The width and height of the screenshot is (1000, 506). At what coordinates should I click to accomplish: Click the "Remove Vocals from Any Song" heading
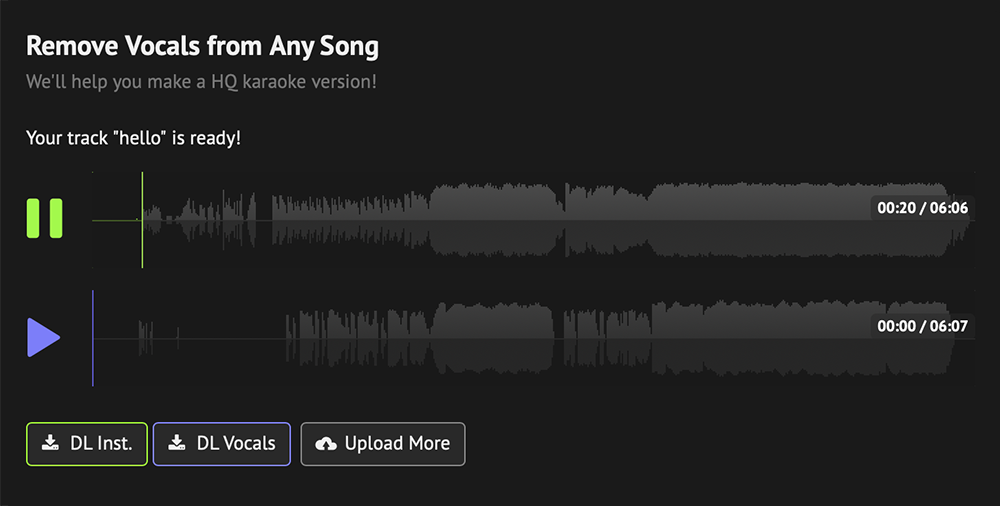click(202, 45)
